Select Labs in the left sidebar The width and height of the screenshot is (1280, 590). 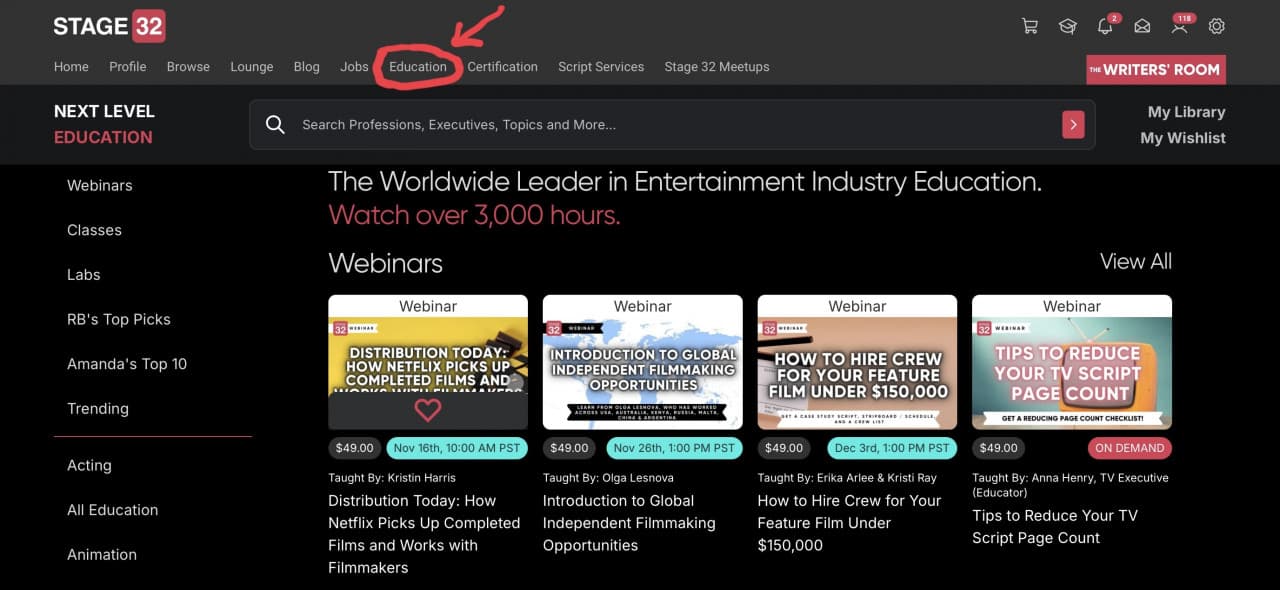coord(84,275)
